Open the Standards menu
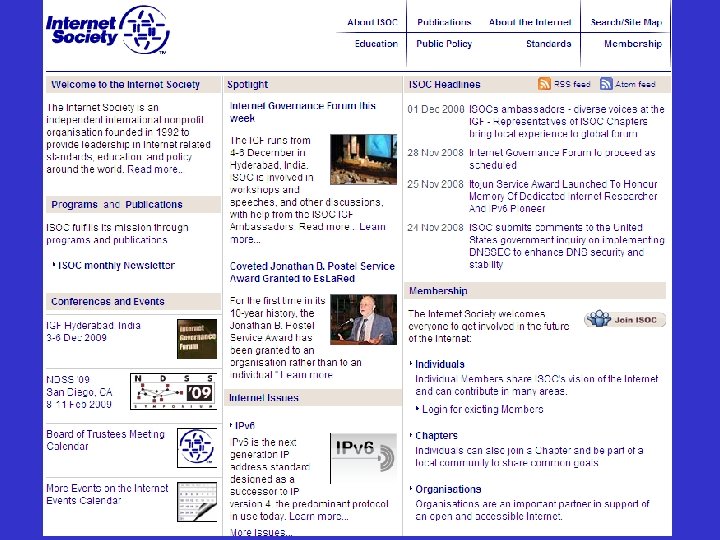720x540 pixels. pos(548,44)
